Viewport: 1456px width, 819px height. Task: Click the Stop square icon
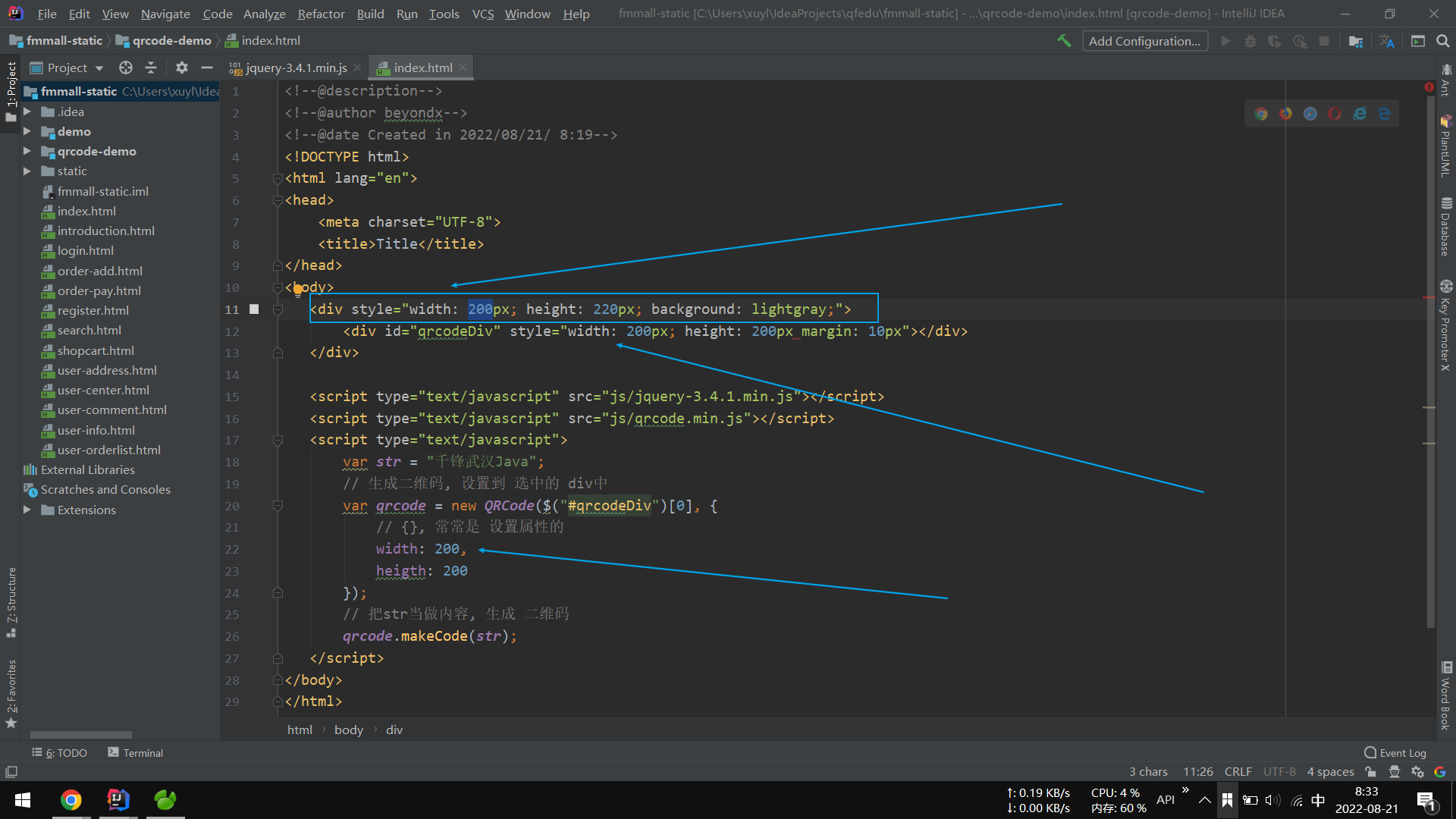point(1324,41)
